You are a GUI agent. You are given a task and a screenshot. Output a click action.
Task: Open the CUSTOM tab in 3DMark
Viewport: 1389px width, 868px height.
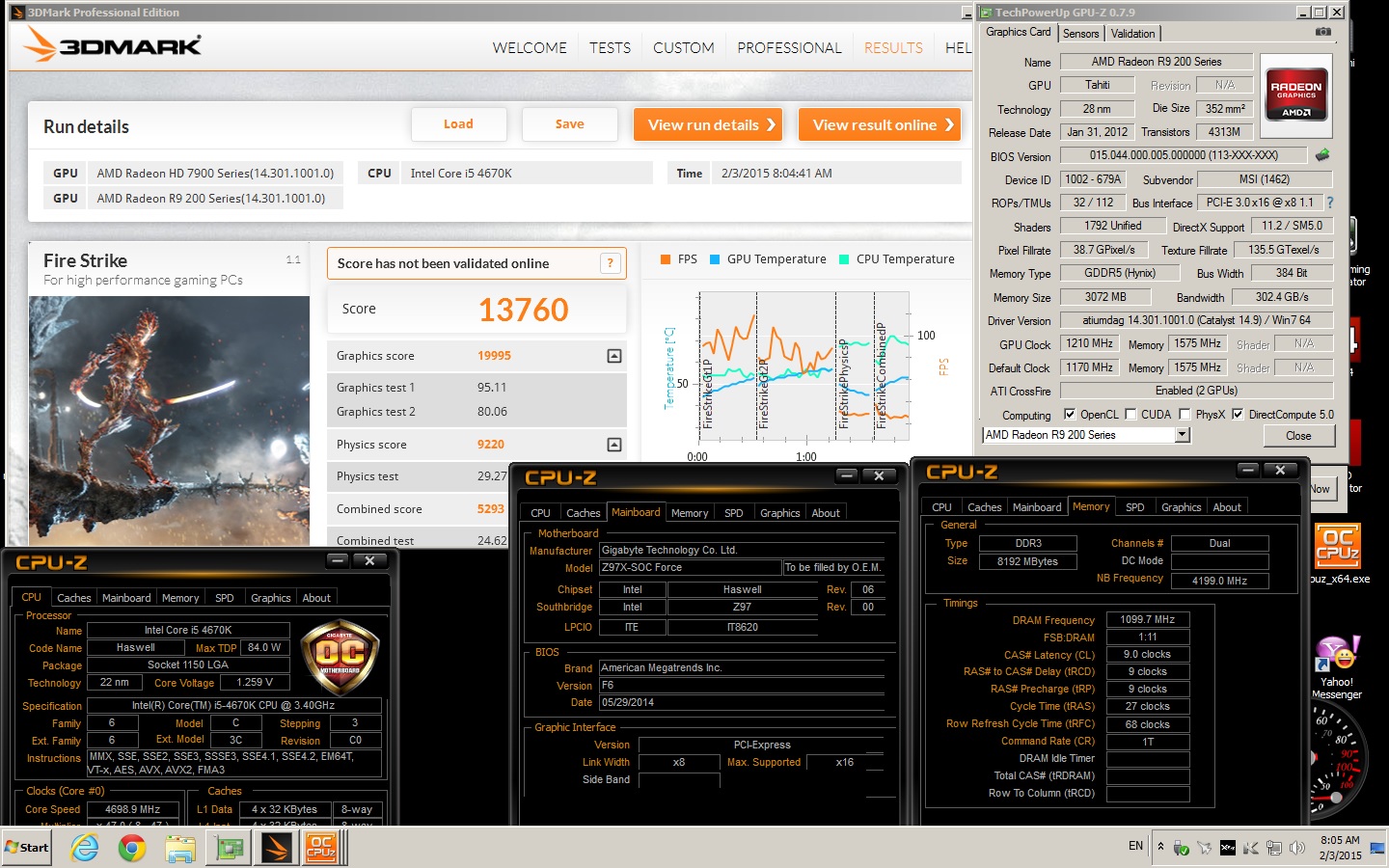(x=684, y=47)
